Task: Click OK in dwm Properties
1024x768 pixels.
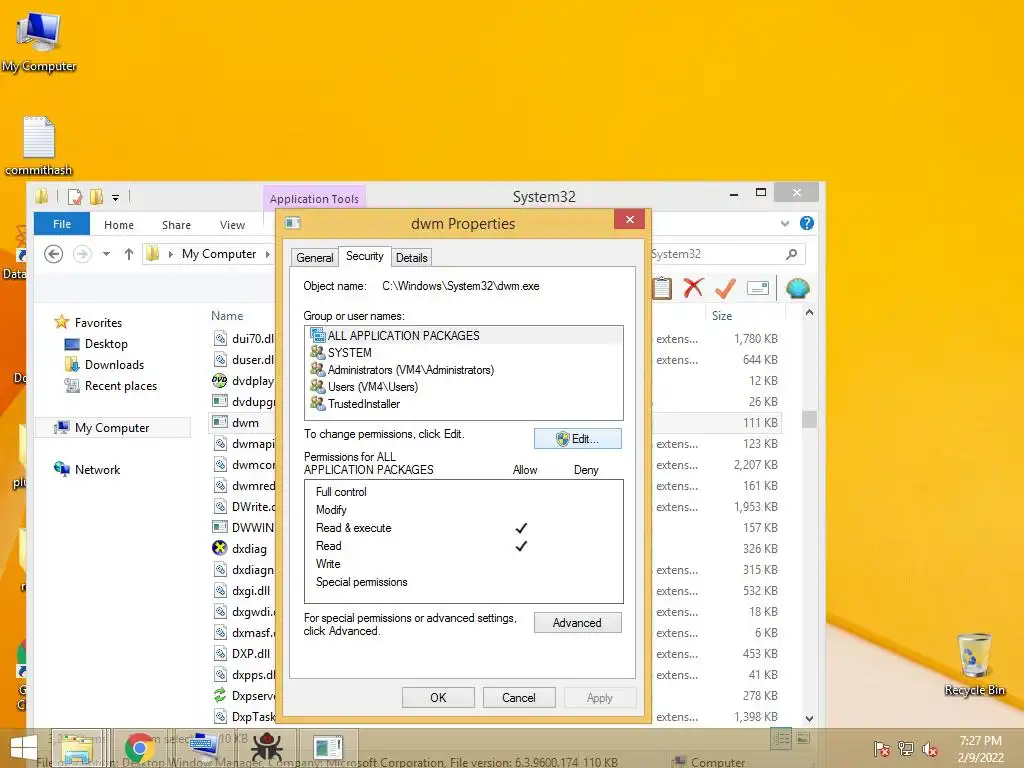Action: 438,697
